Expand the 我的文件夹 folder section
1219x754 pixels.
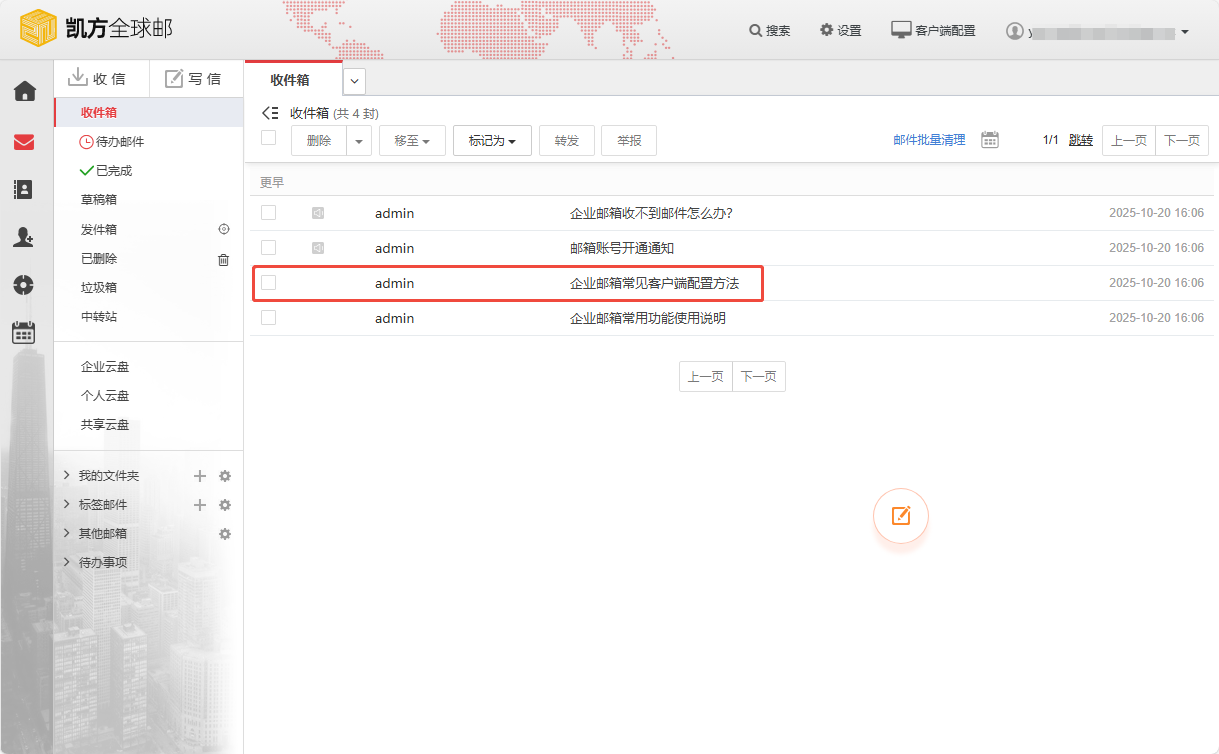108,475
